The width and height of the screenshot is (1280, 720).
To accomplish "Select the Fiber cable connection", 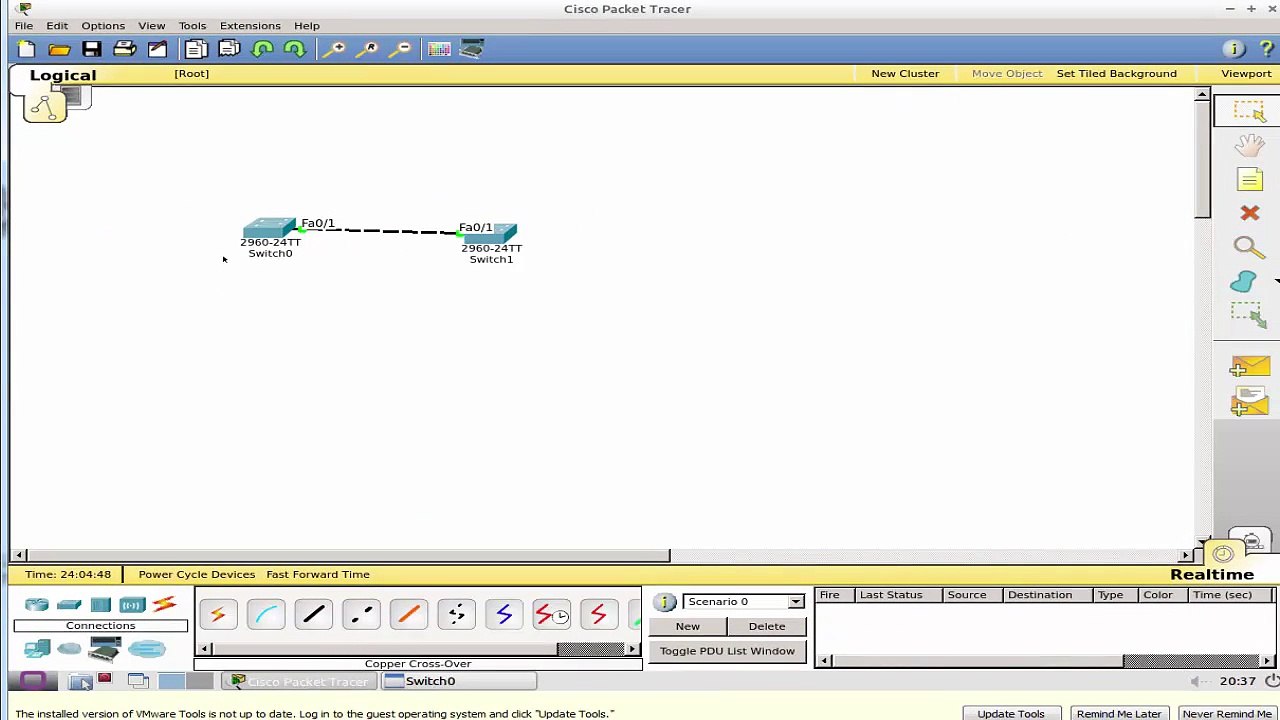I will tap(409, 615).
